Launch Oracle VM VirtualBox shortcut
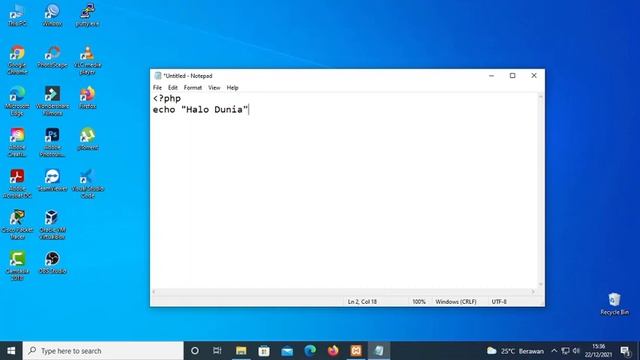 coord(52,225)
